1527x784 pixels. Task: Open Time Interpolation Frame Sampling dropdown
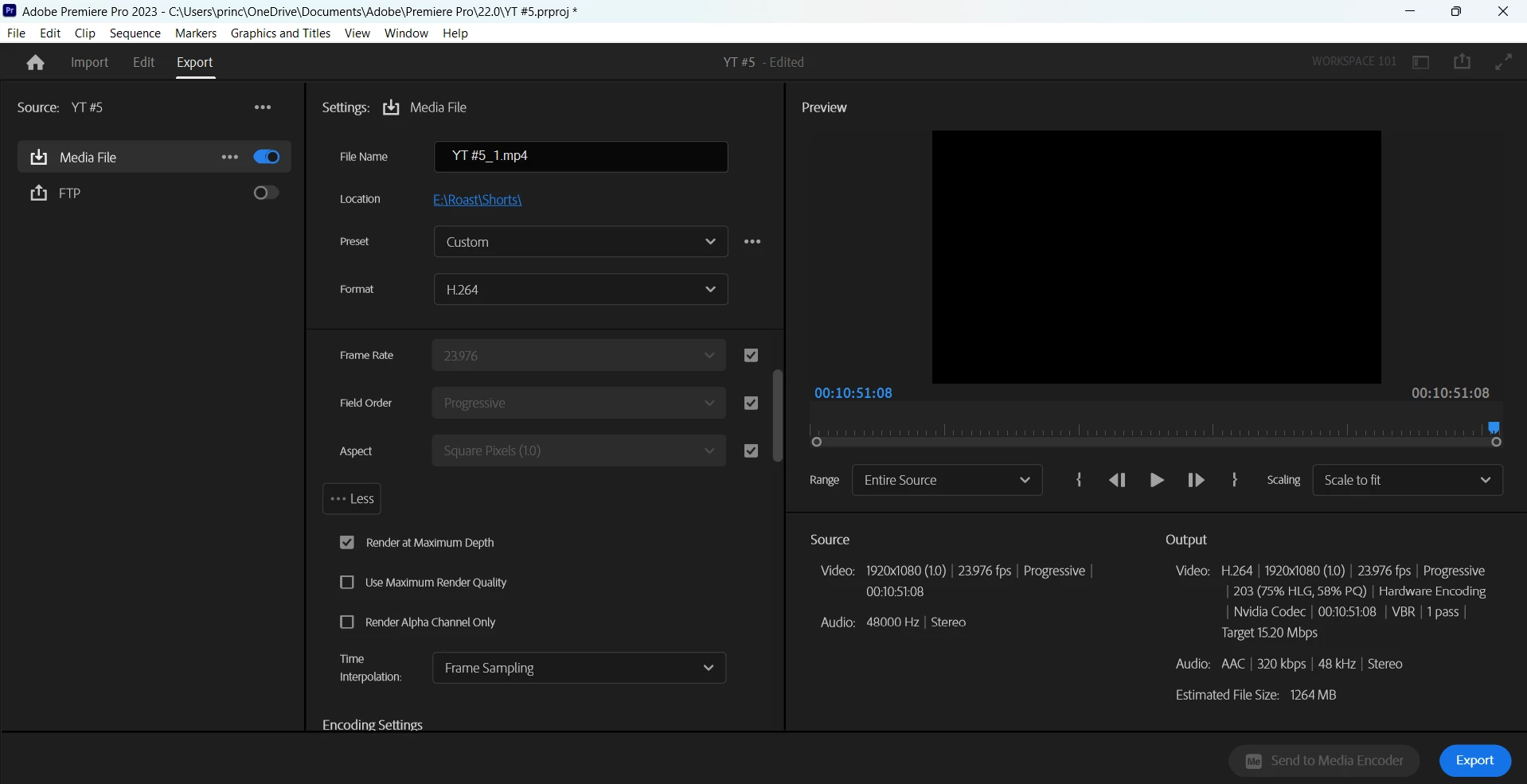[x=579, y=669]
